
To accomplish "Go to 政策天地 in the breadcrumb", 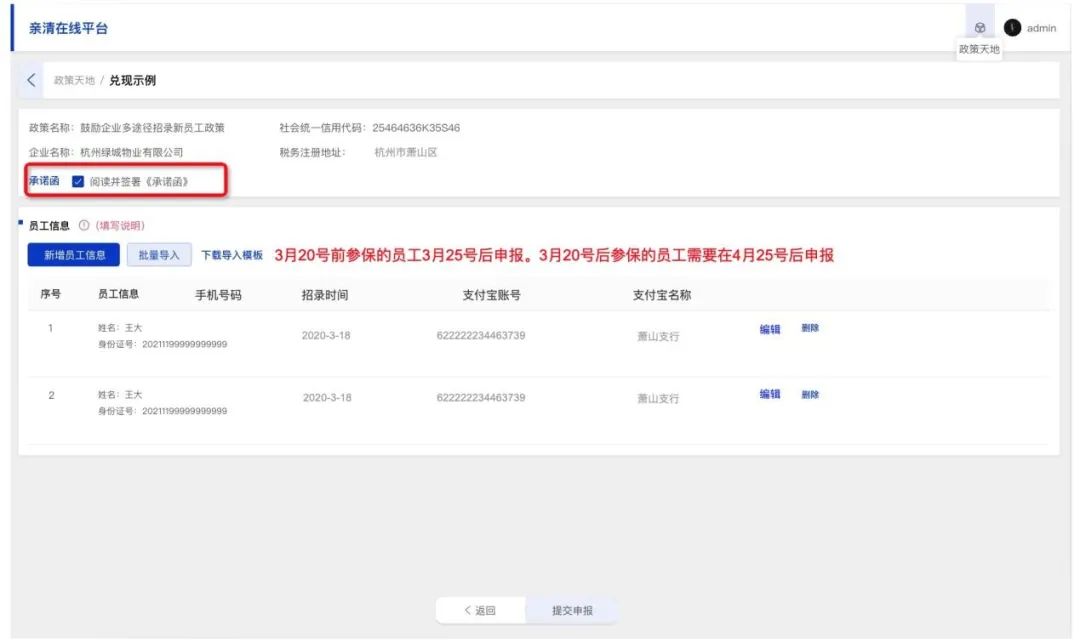I will pyautogui.click(x=74, y=80).
